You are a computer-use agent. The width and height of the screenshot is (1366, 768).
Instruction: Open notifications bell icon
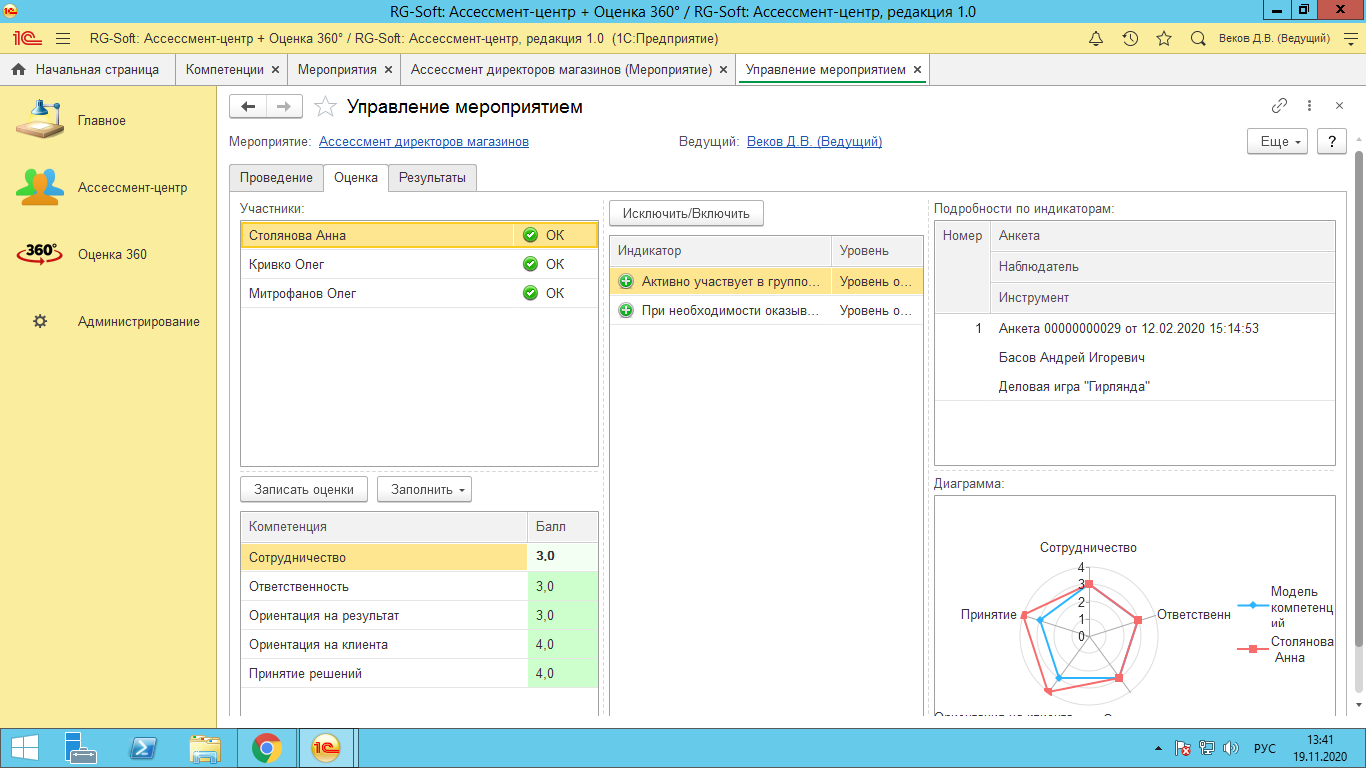point(1096,38)
